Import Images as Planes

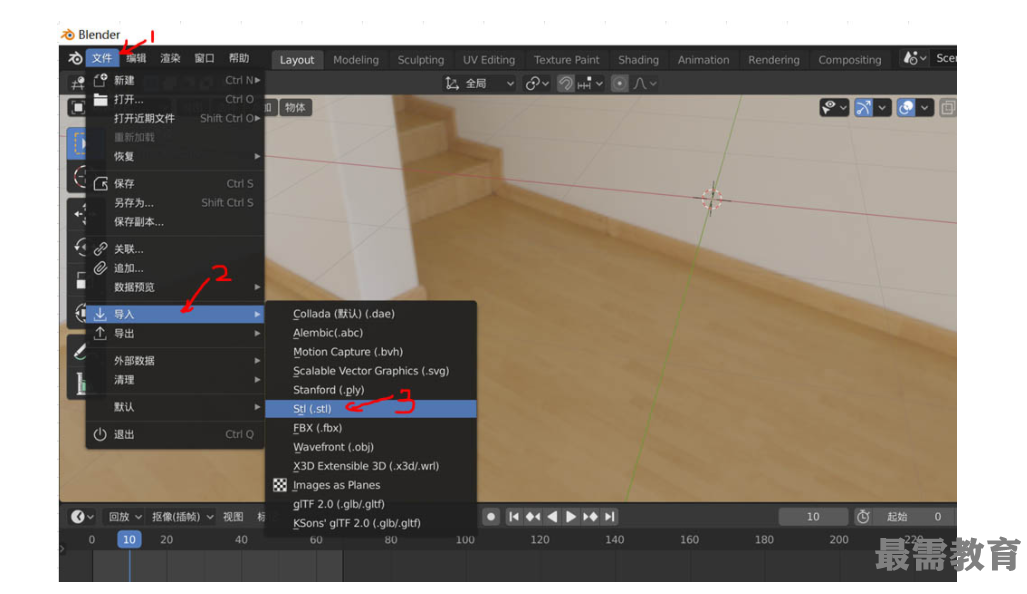(371, 485)
